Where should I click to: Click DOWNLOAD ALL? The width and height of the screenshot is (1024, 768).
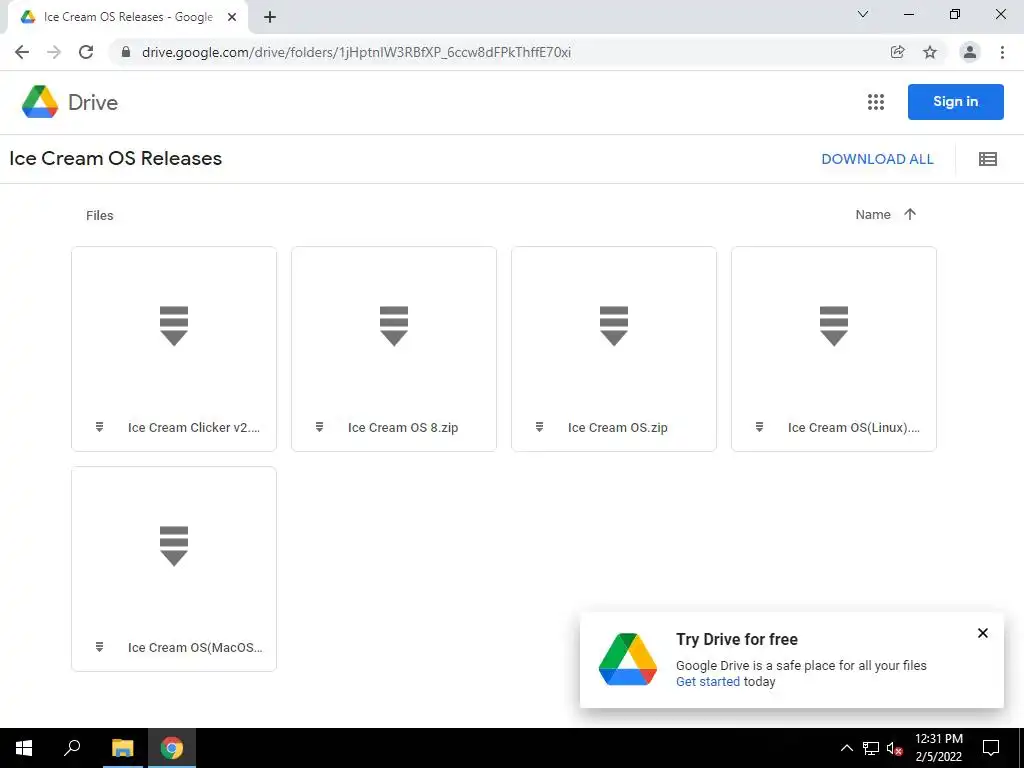[x=877, y=159]
